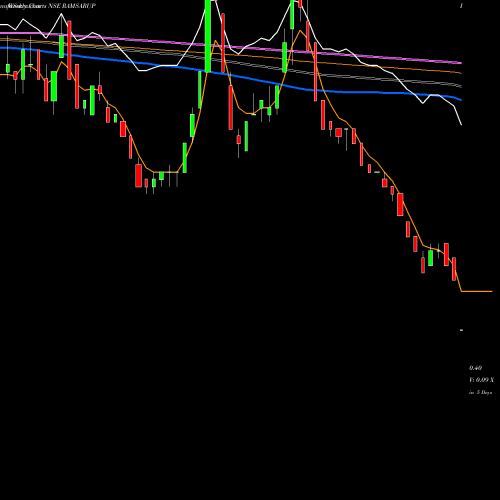Click the last red candlestick on the right
This screenshot has height=500, width=500.
point(454,269)
